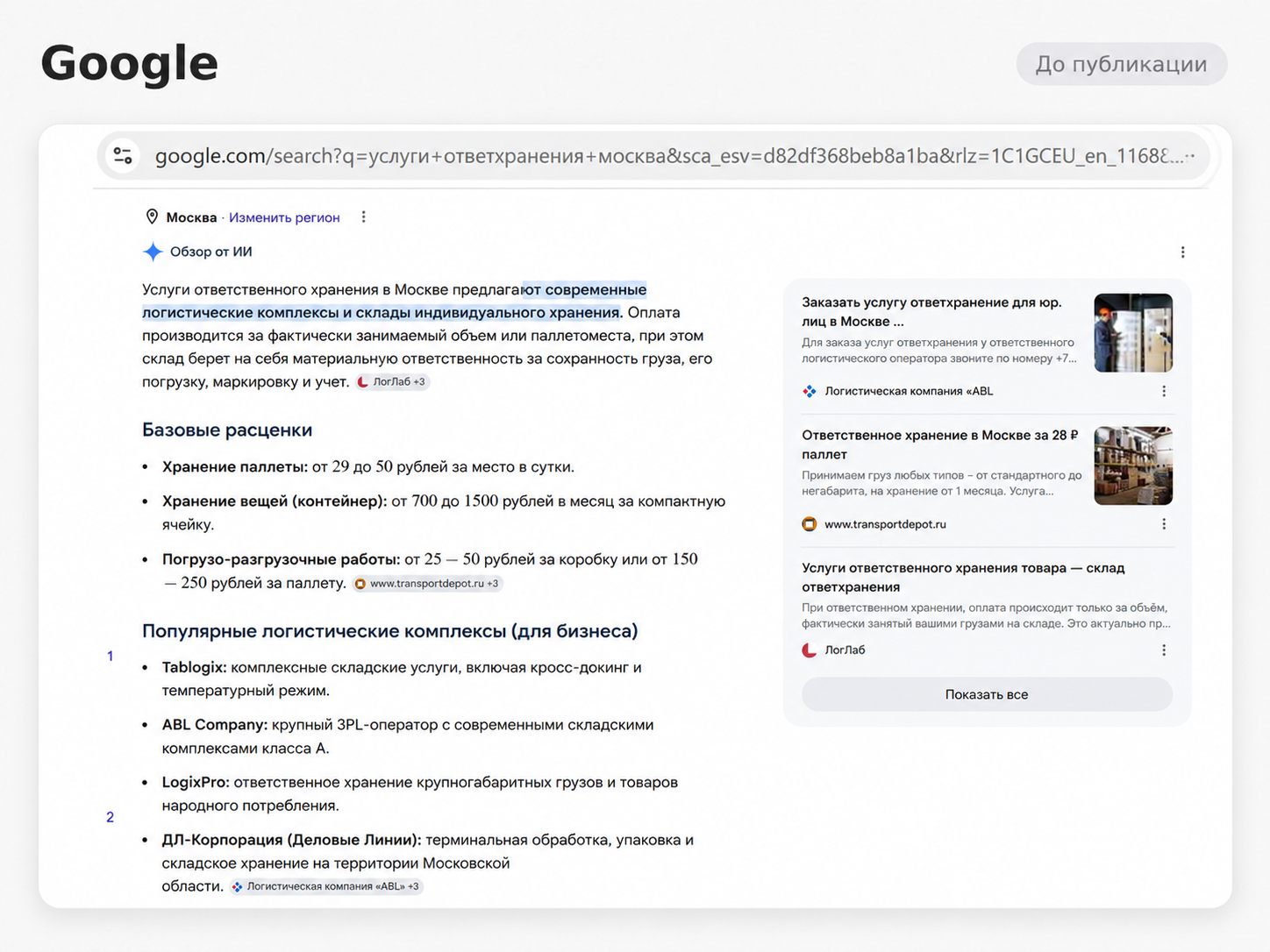Click the До публикации label
1270x952 pixels.
click(1122, 64)
